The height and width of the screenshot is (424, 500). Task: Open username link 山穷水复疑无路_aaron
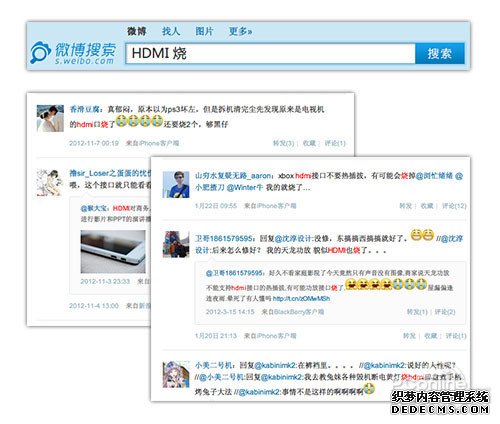pos(234,176)
